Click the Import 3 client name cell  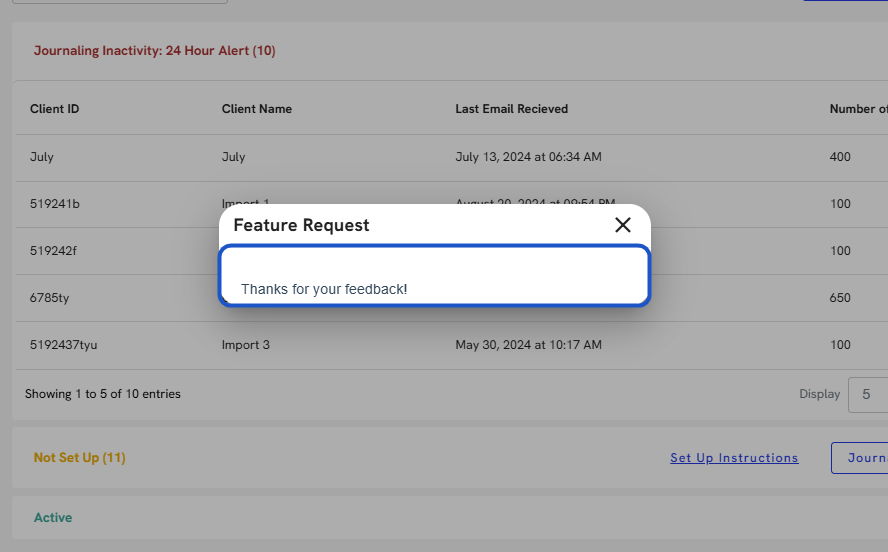[x=246, y=345]
